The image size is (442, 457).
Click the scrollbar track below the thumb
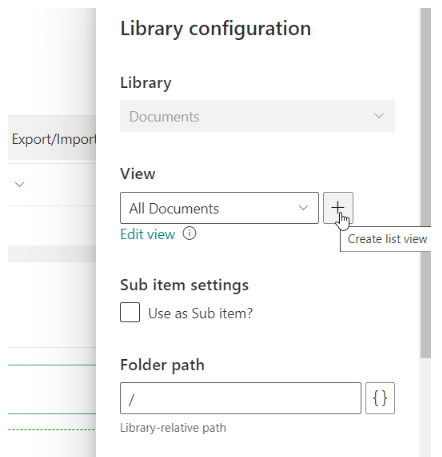click(x=425, y=407)
